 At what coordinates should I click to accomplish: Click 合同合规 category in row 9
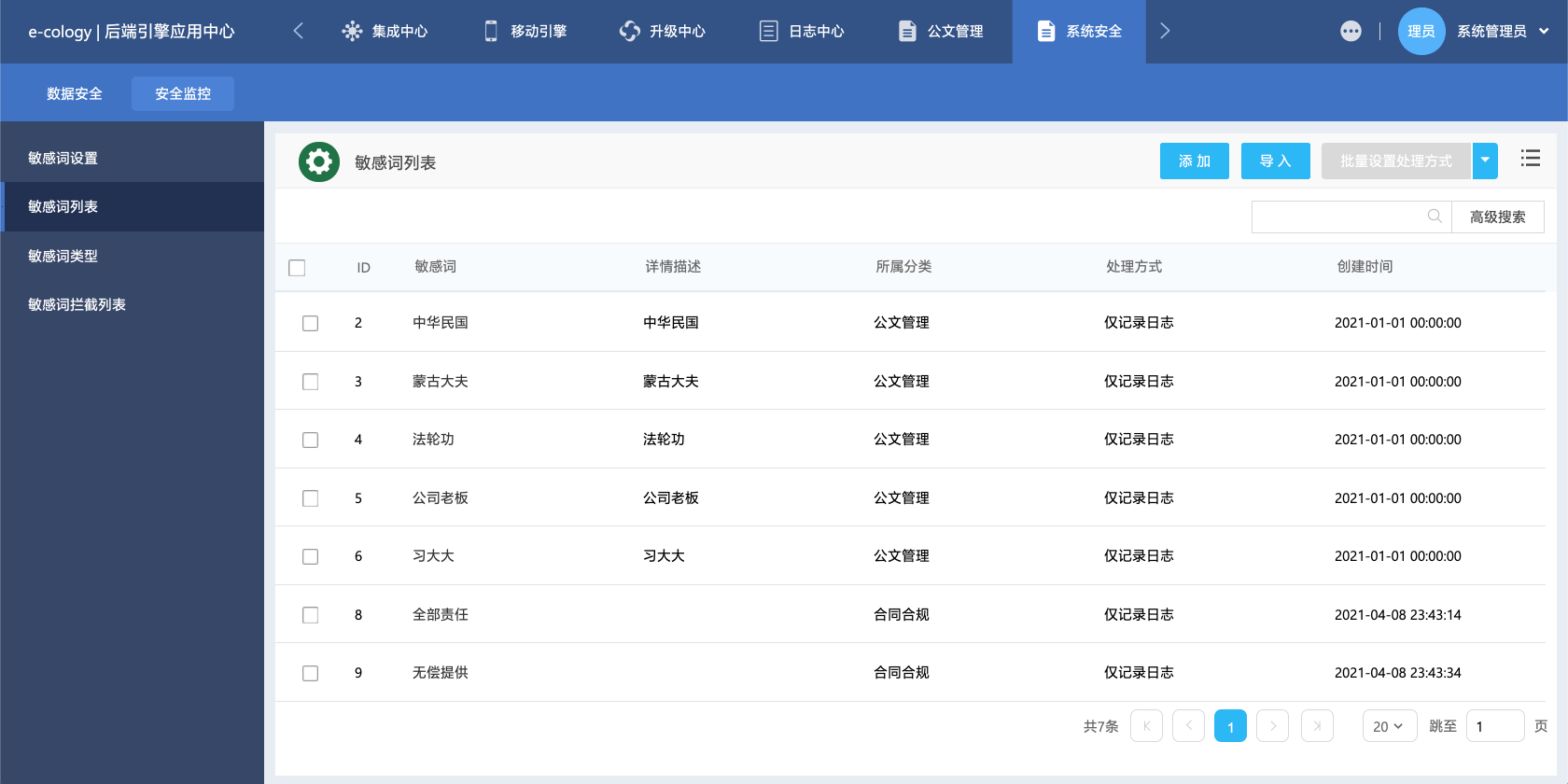click(x=902, y=673)
